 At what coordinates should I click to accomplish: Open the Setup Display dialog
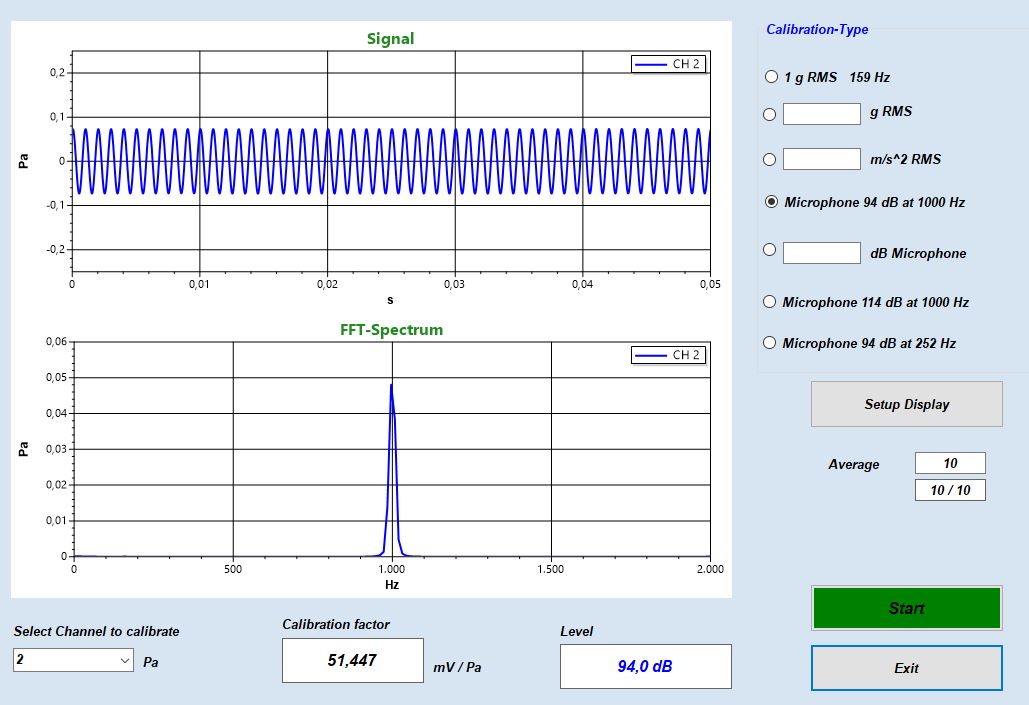click(905, 404)
